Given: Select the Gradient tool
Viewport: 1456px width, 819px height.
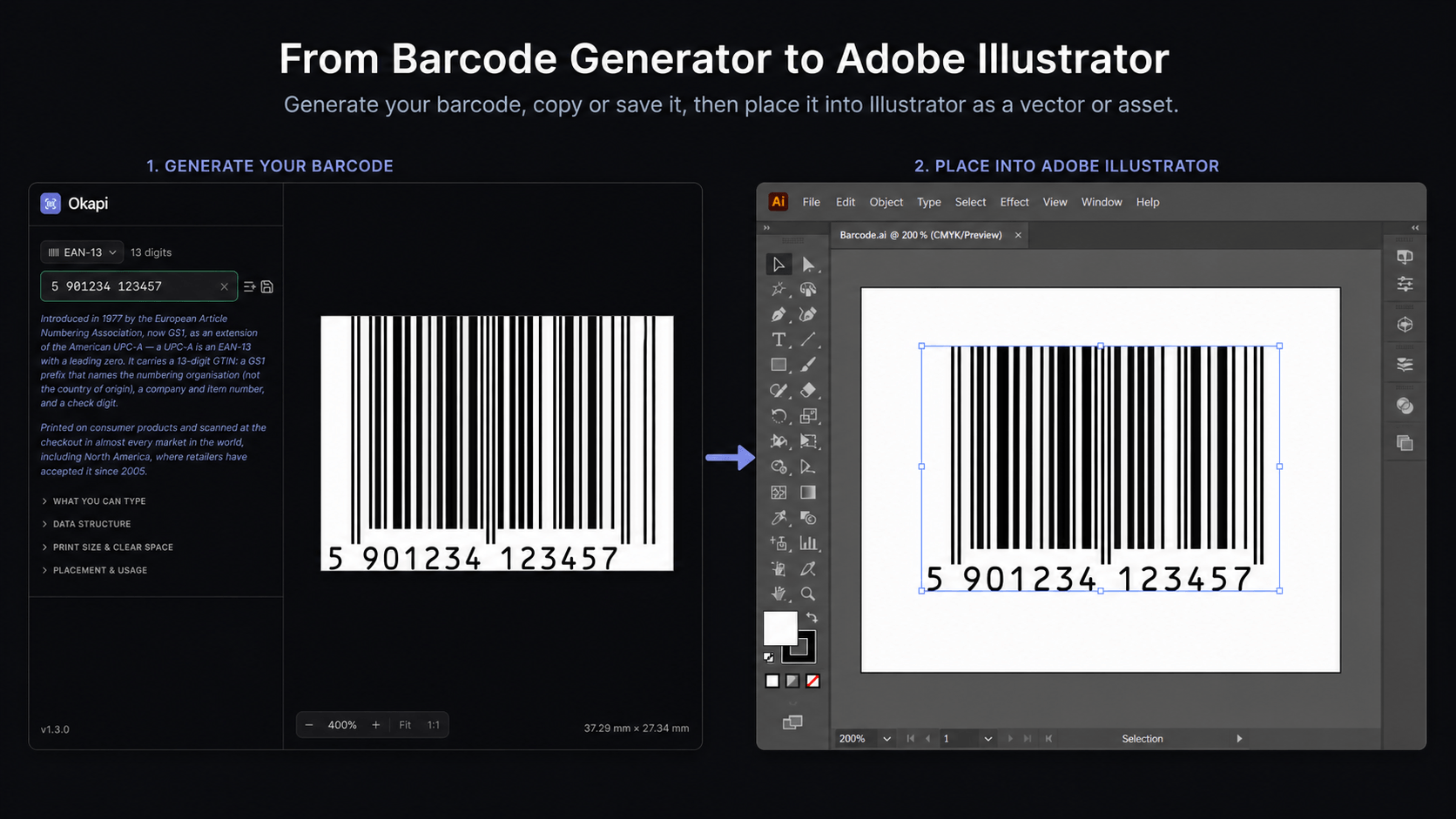Looking at the screenshot, I should tap(808, 493).
